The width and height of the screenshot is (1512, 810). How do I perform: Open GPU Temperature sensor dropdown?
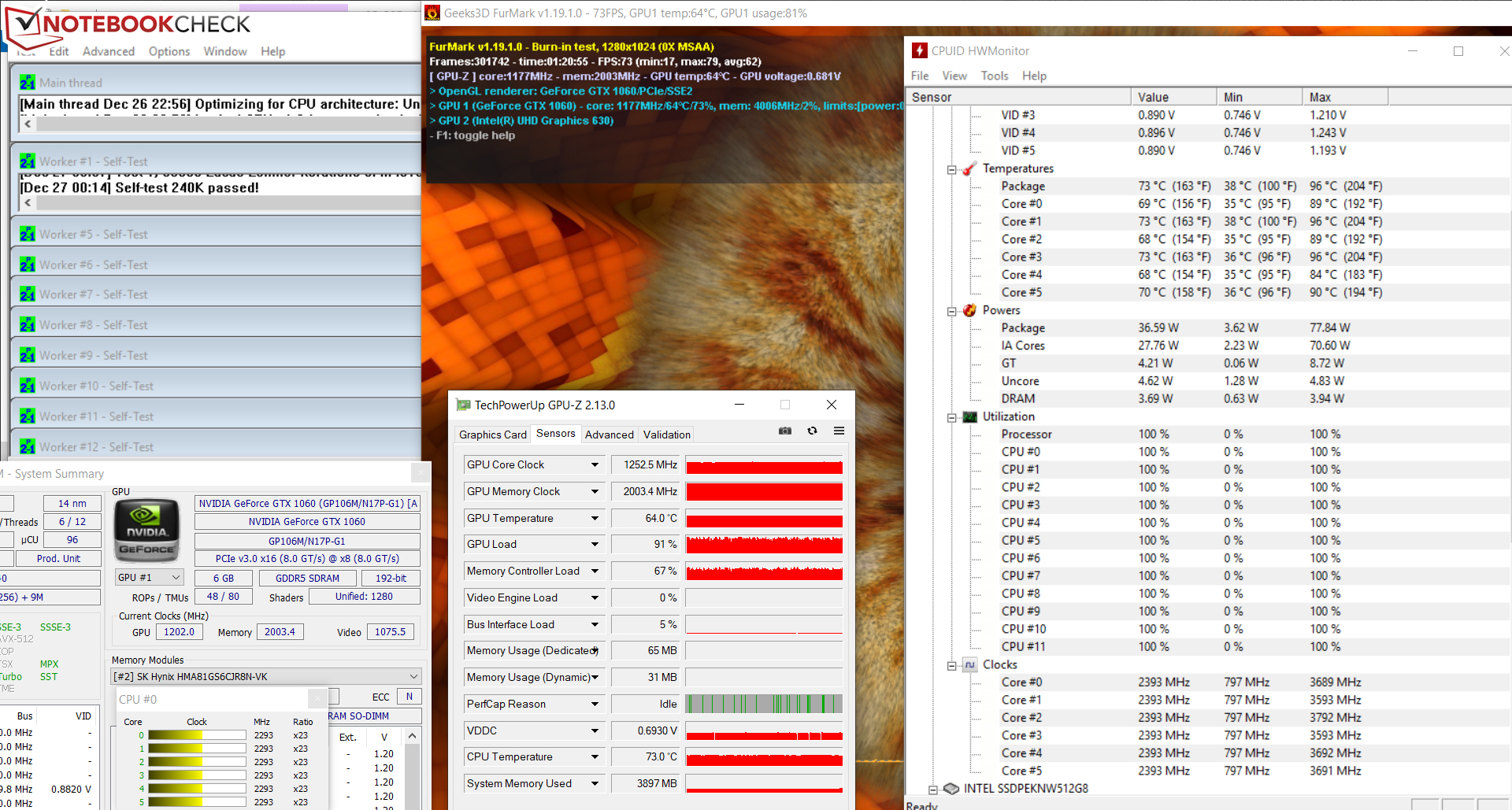point(595,518)
